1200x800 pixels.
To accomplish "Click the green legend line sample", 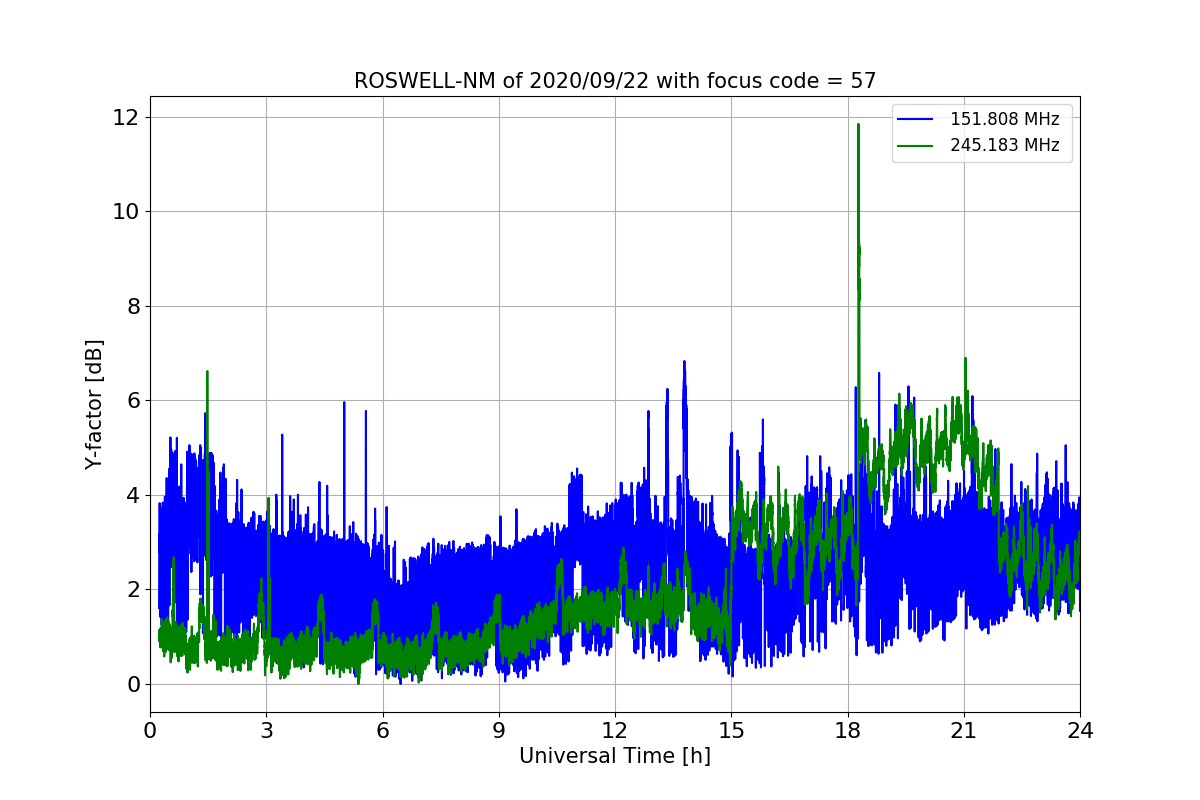I will pos(916,146).
